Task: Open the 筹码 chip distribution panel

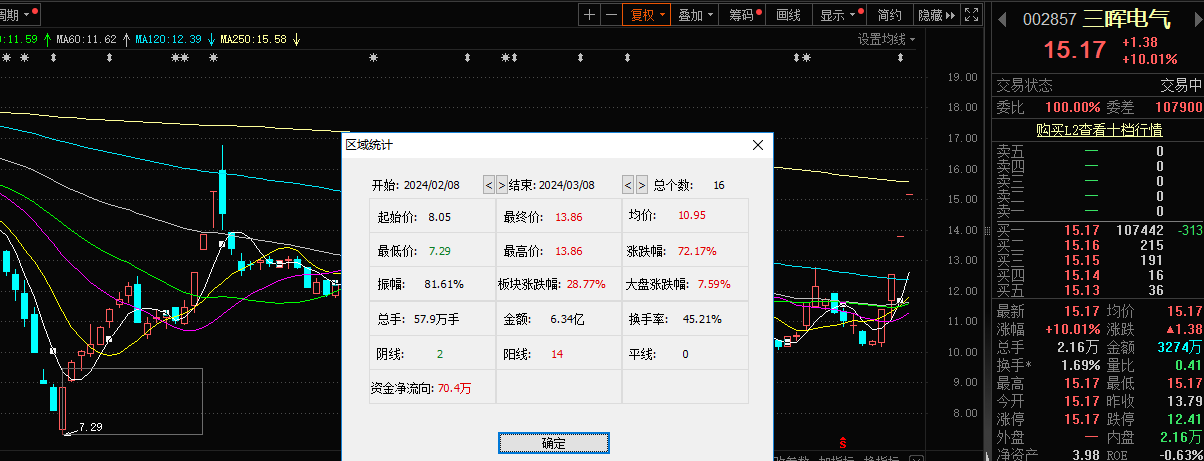Action: 741,15
